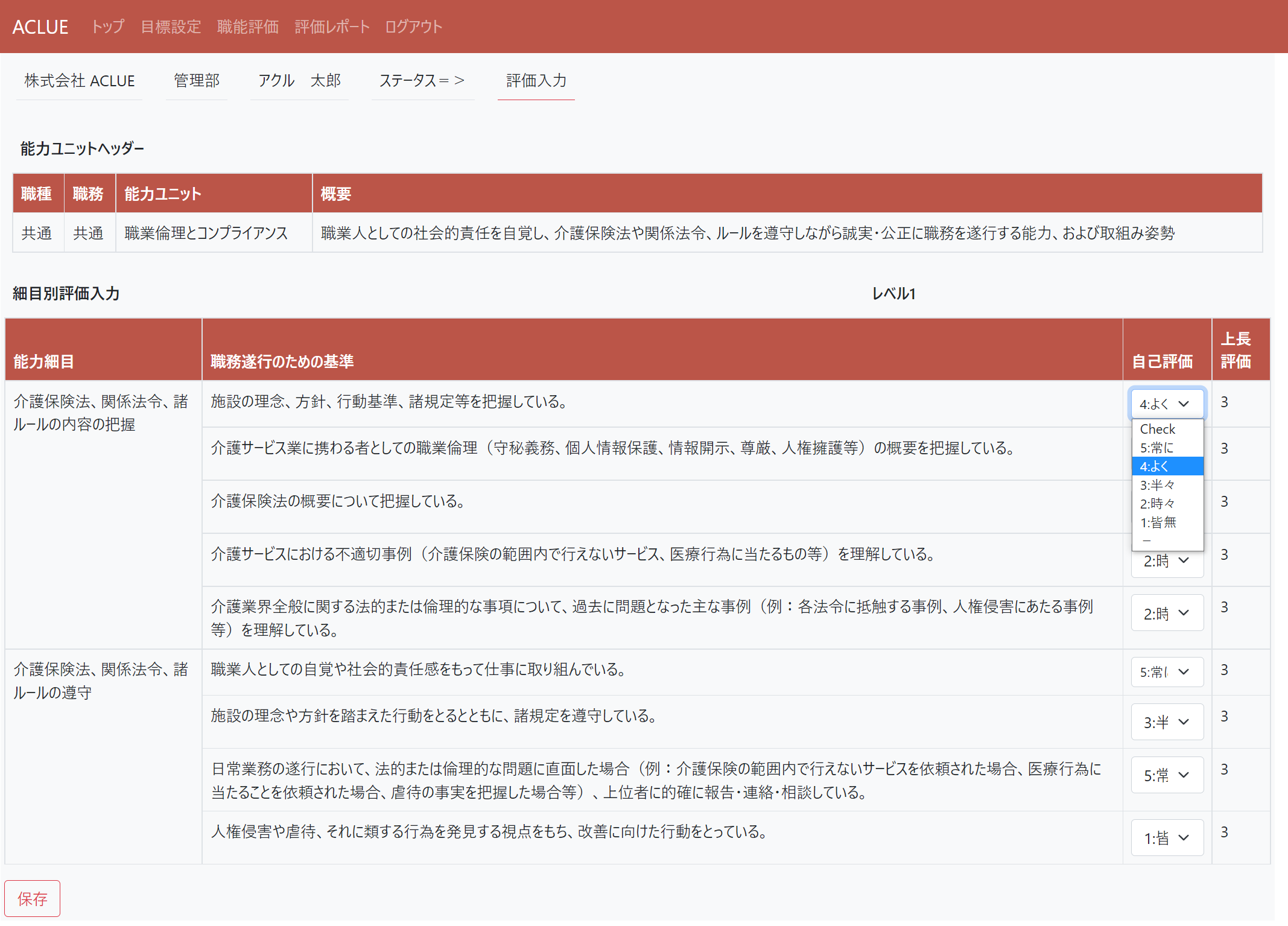
Task: Open the 職能評価 menu item
Action: pyautogui.click(x=247, y=27)
